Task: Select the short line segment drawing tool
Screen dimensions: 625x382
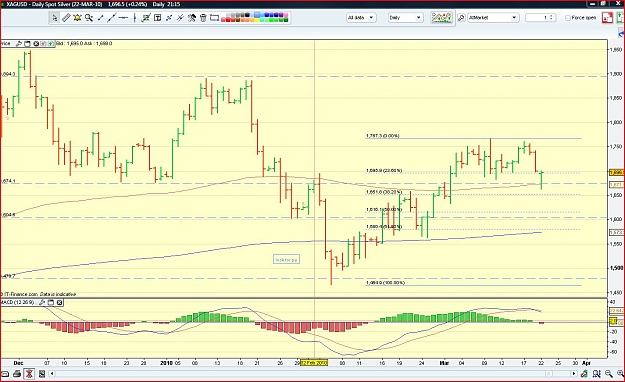Action: [x=100, y=18]
